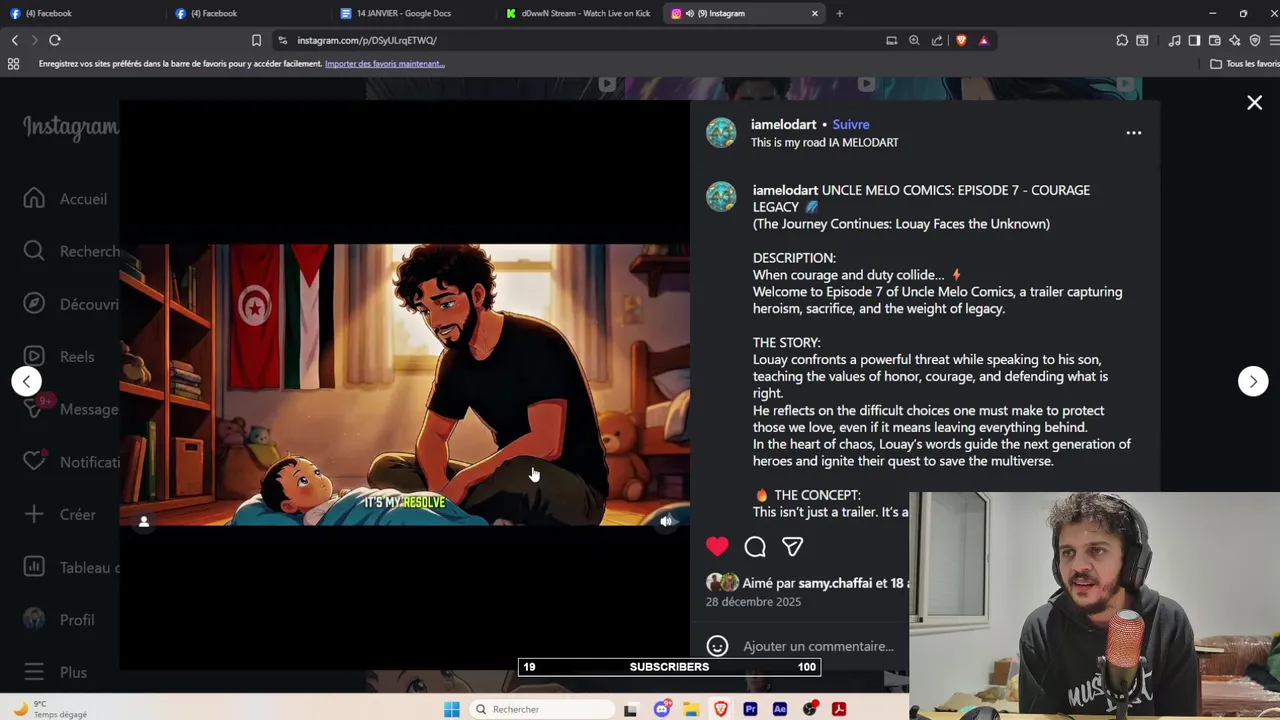1280x720 pixels.
Task: Open Discord from the taskbar
Action: 662,709
